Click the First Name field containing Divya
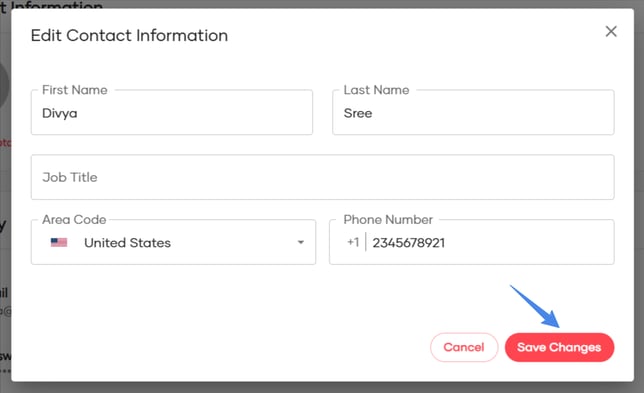The height and width of the screenshot is (393, 644). (x=172, y=113)
